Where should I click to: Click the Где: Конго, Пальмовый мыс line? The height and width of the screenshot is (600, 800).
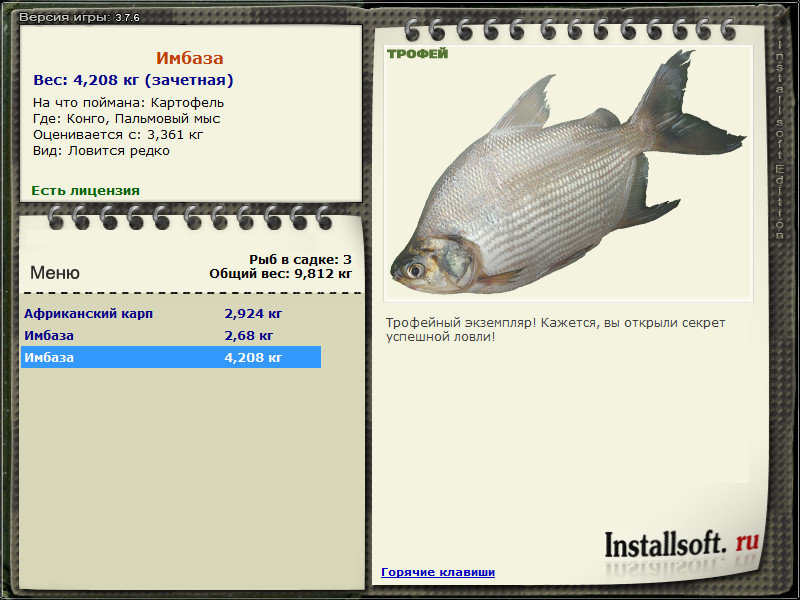click(127, 119)
